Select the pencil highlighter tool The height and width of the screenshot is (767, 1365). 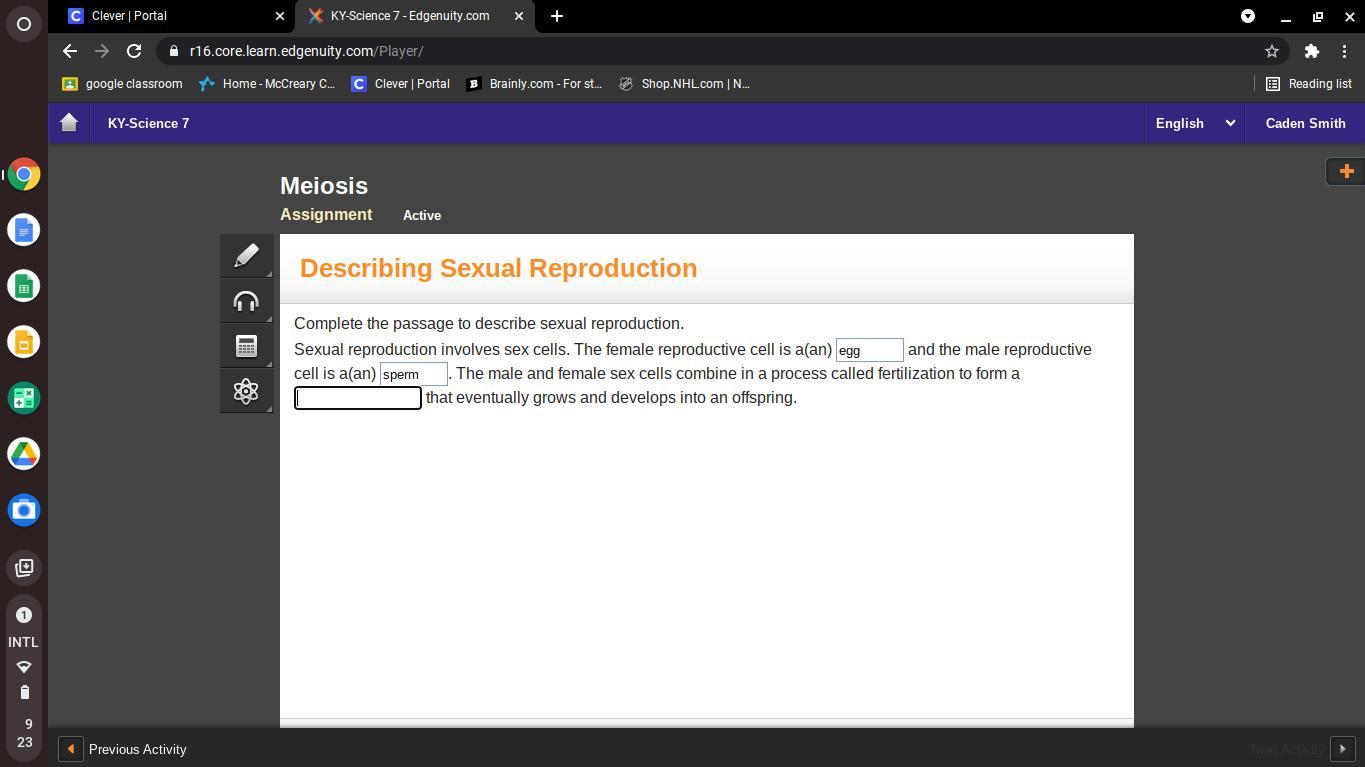[x=246, y=256]
